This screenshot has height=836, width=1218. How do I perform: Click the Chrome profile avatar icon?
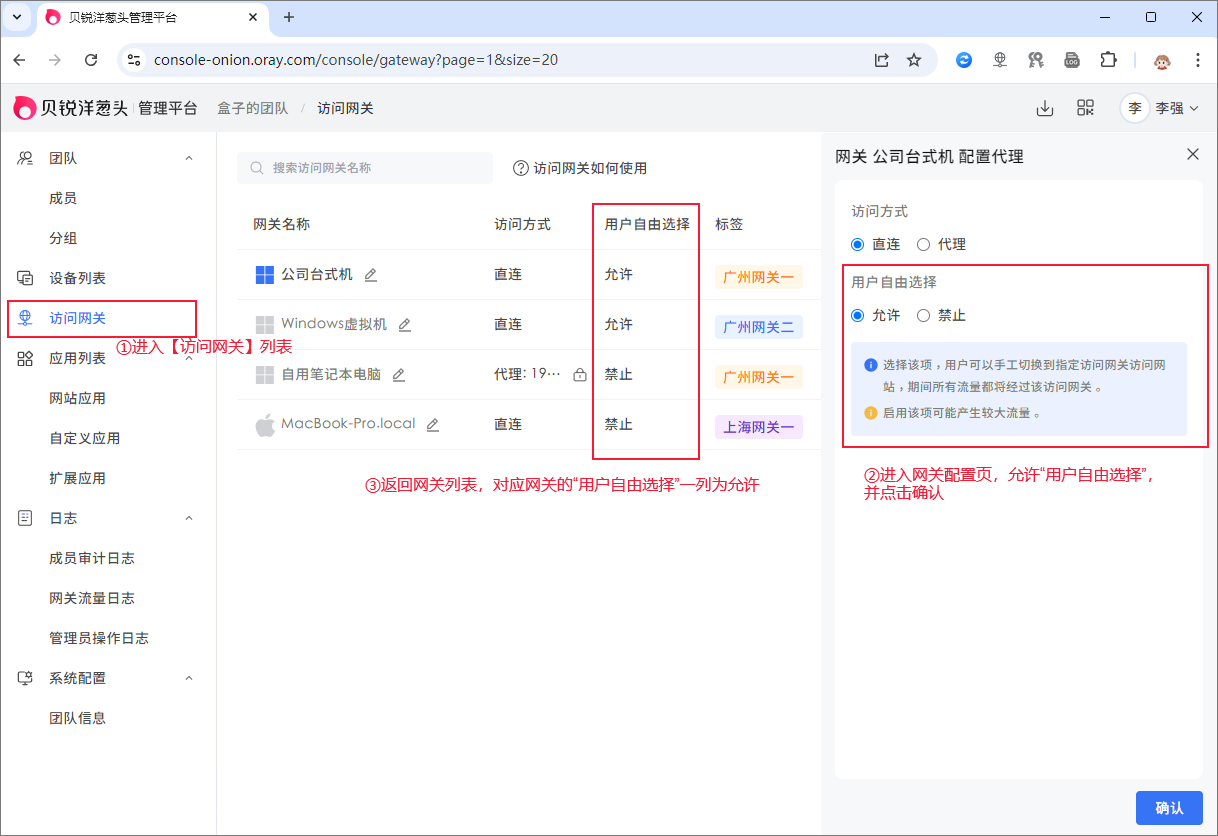[x=1162, y=60]
